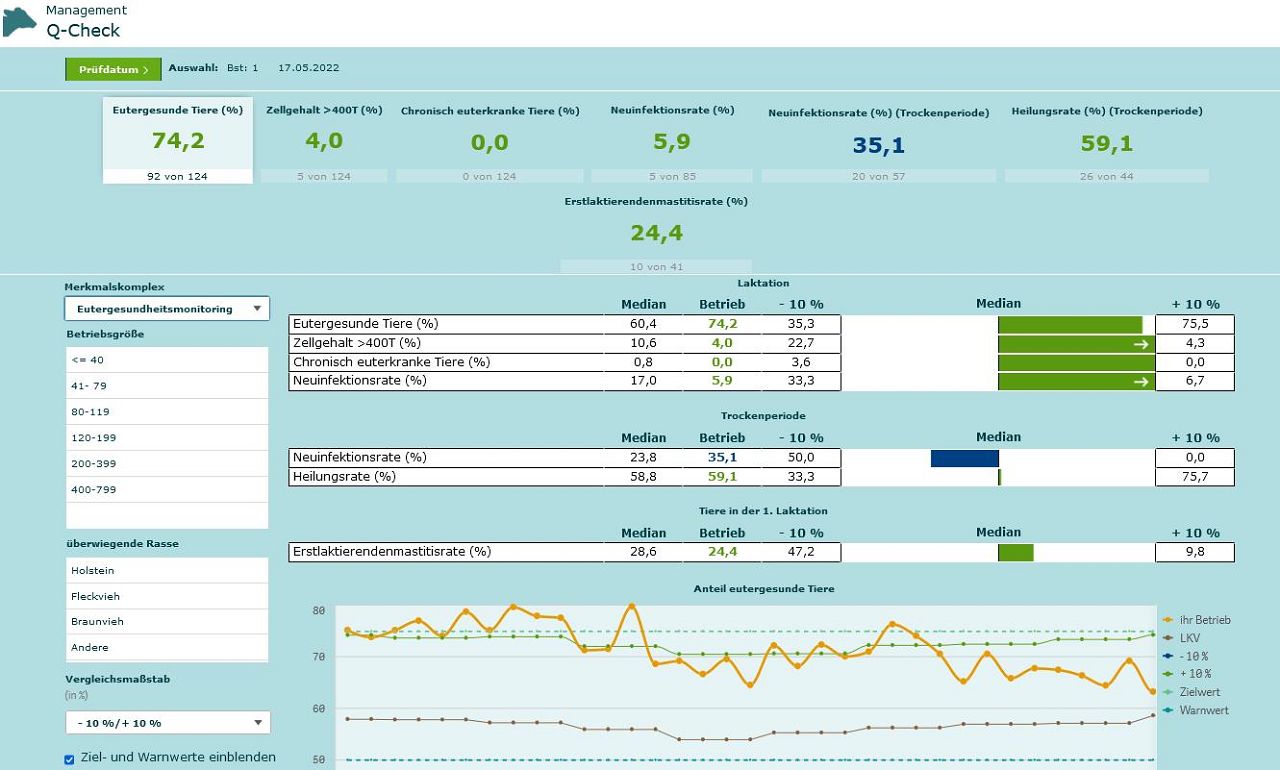Click the Zielwert legend marker
Screen dimensions: 1280x770
pyautogui.click(x=1168, y=692)
